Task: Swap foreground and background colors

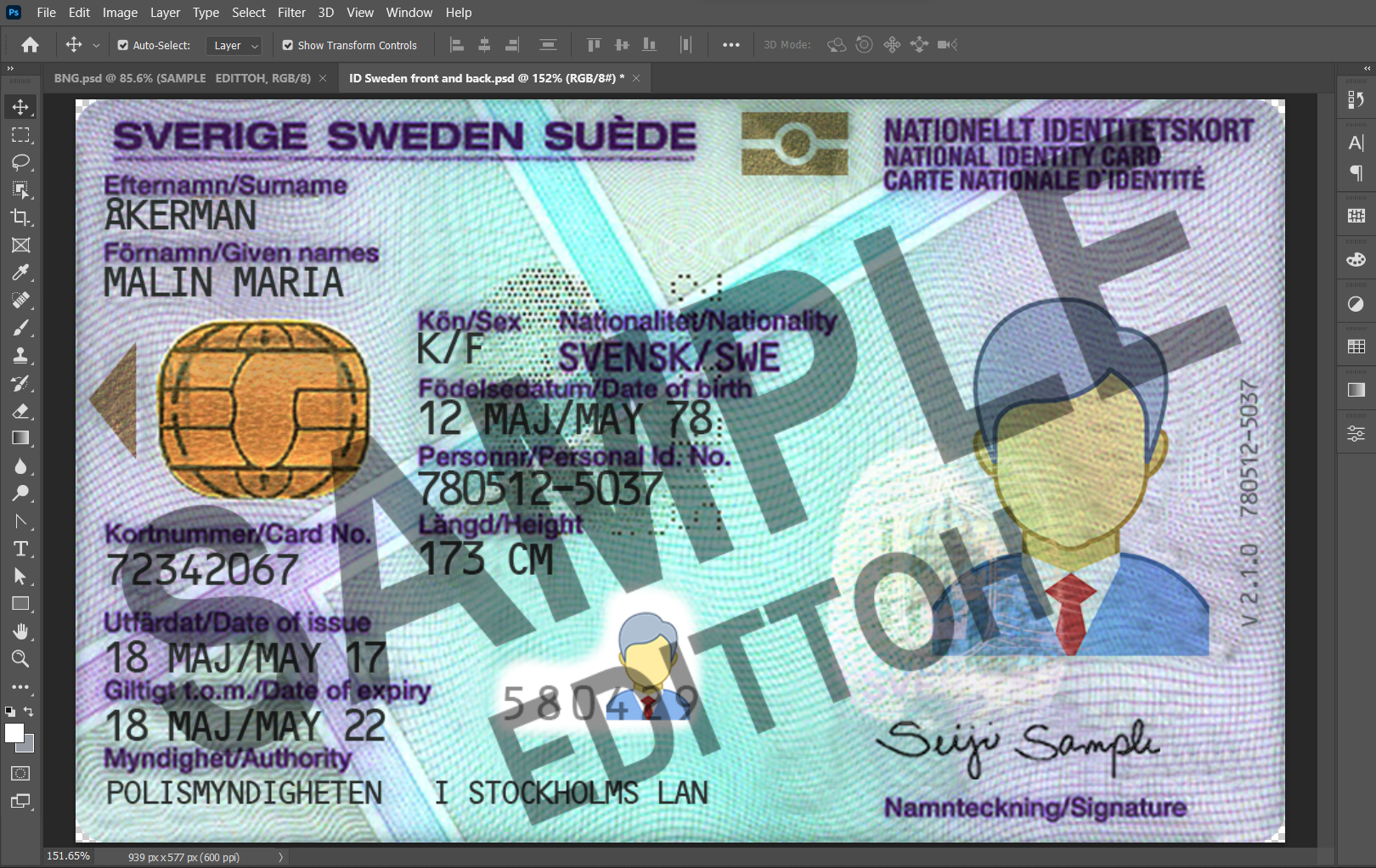Action: (29, 711)
